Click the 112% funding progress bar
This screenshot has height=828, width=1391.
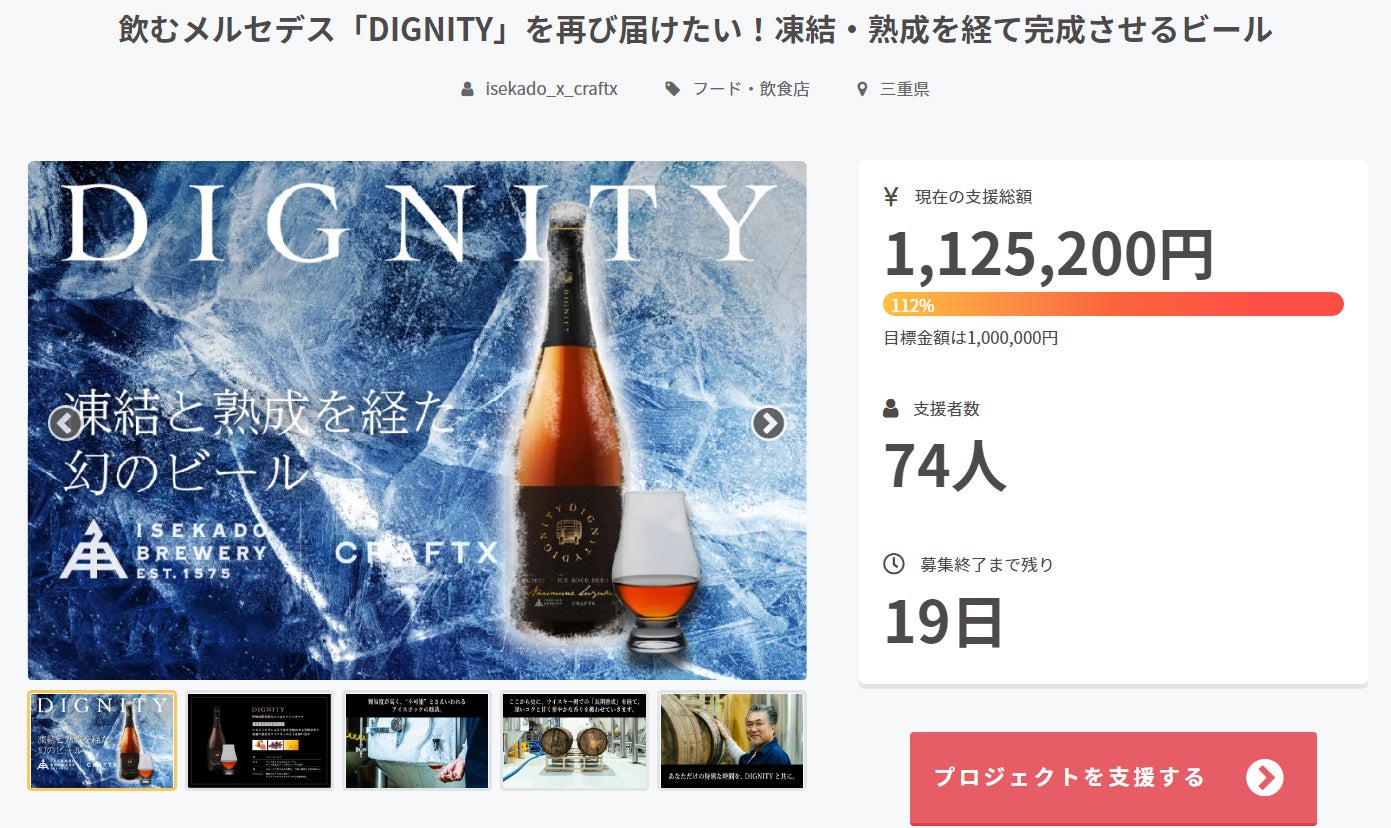(1113, 304)
